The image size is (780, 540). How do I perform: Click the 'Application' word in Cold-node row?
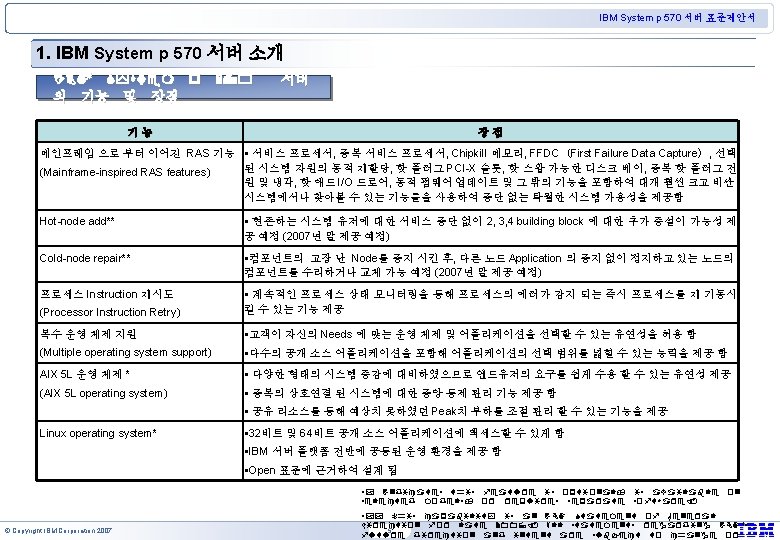tap(535, 259)
